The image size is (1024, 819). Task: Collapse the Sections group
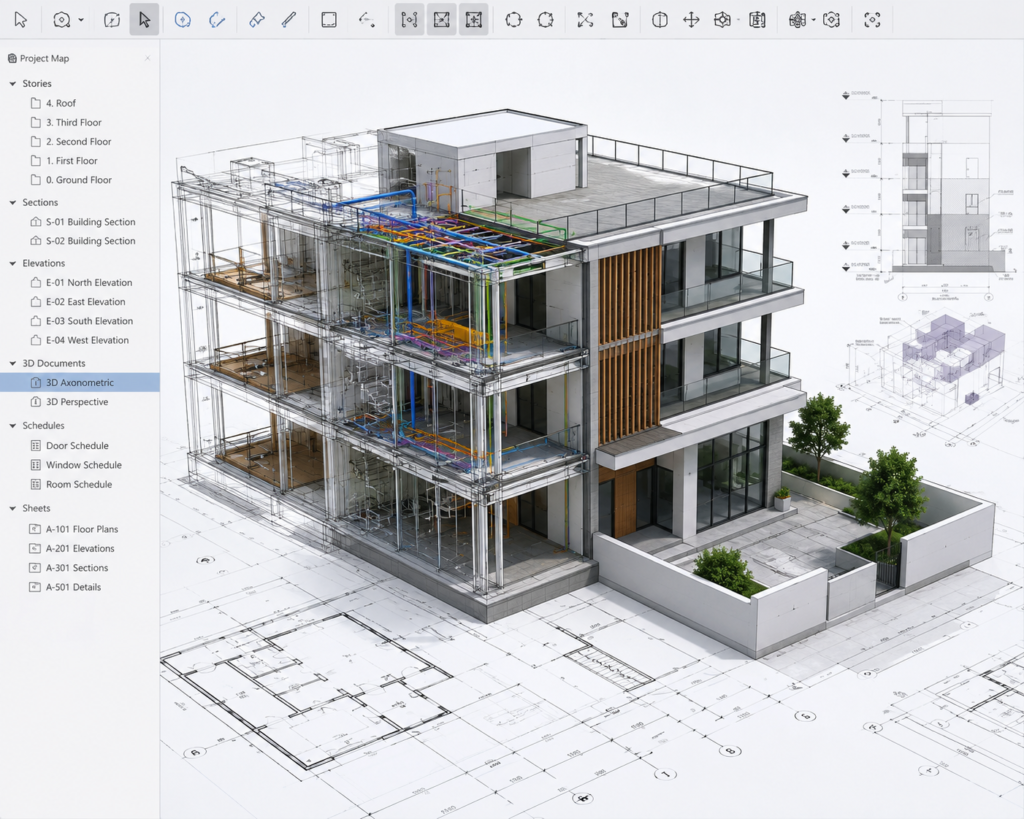click(x=12, y=202)
